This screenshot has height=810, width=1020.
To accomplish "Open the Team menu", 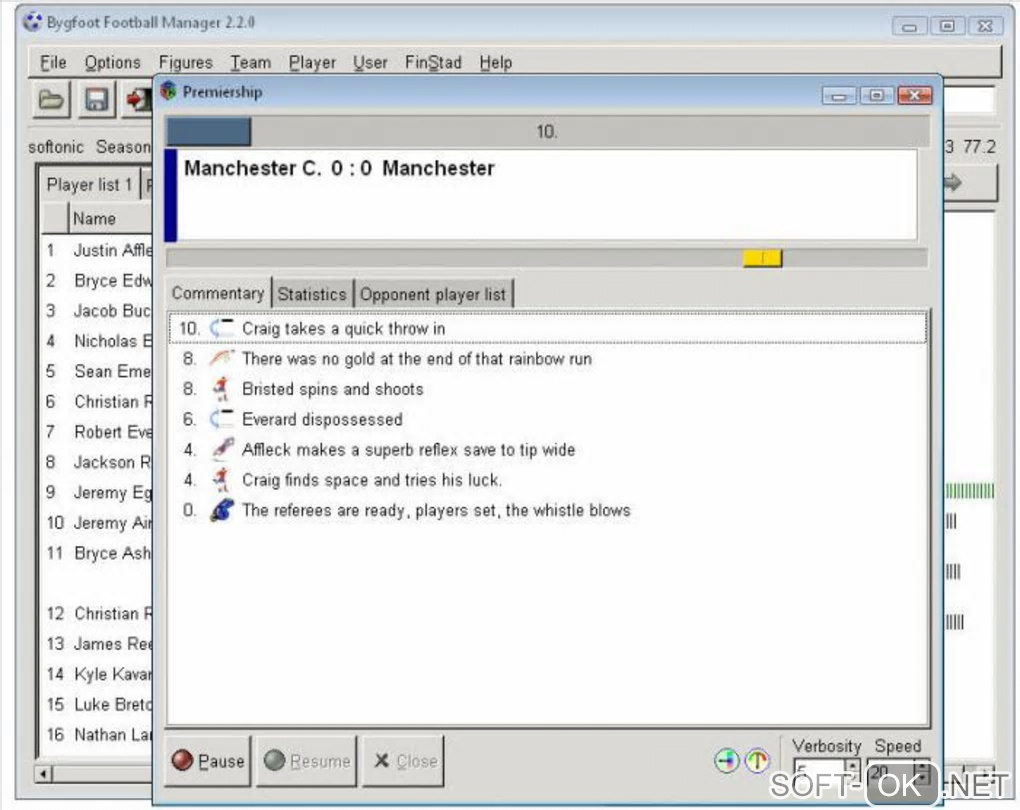I will [250, 62].
